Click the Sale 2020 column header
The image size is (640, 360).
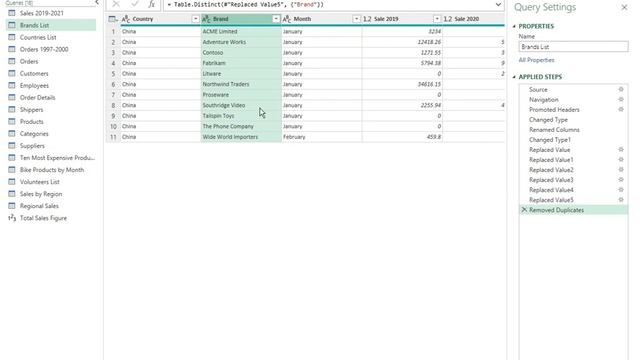coord(473,19)
